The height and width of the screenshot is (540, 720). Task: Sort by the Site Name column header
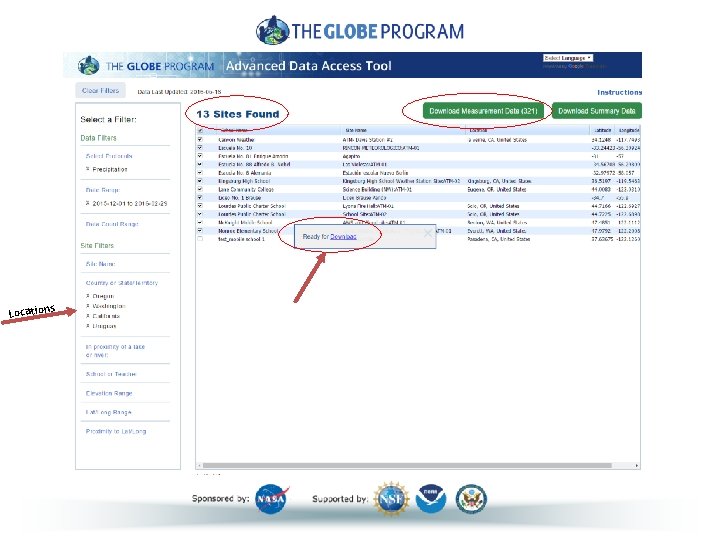[356, 130]
